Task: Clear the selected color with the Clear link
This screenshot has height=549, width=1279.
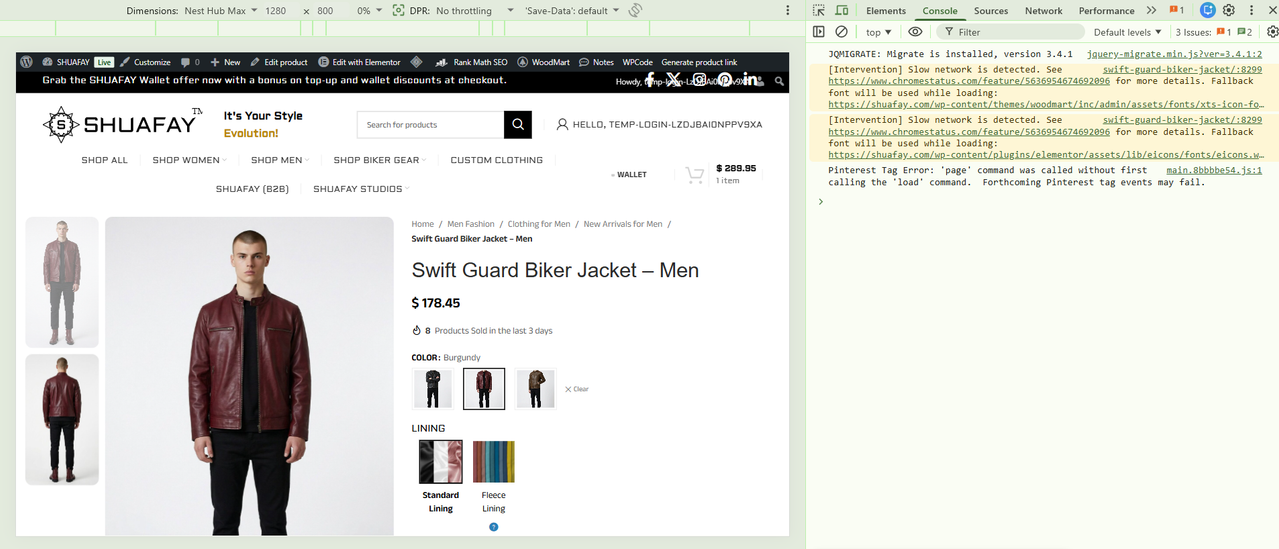Action: [x=577, y=389]
